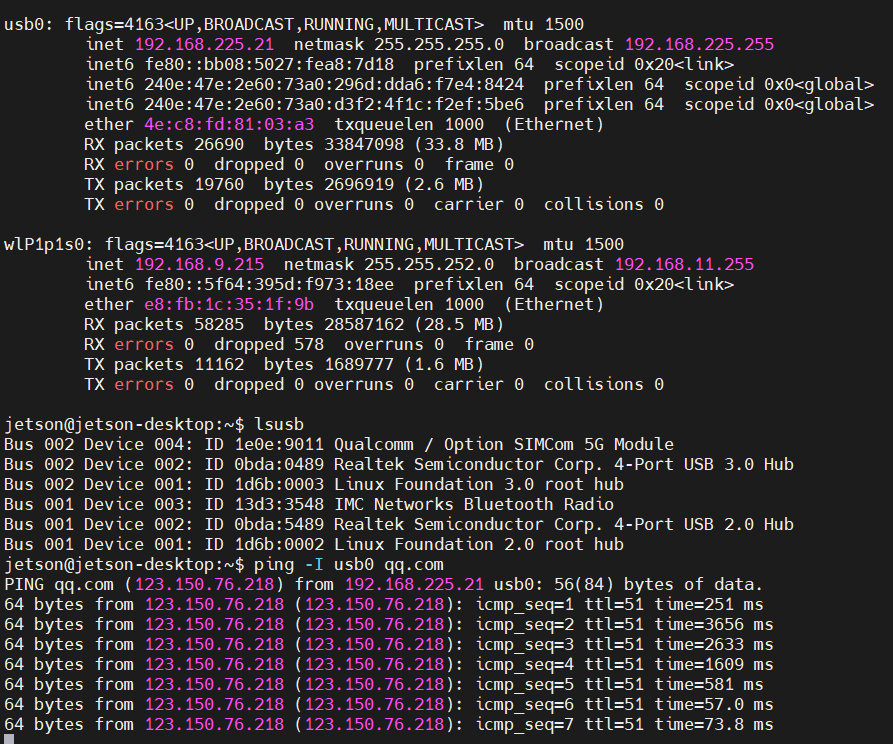
Task: Click the IMC Networks Bluetooth Radio line
Action: point(309,504)
